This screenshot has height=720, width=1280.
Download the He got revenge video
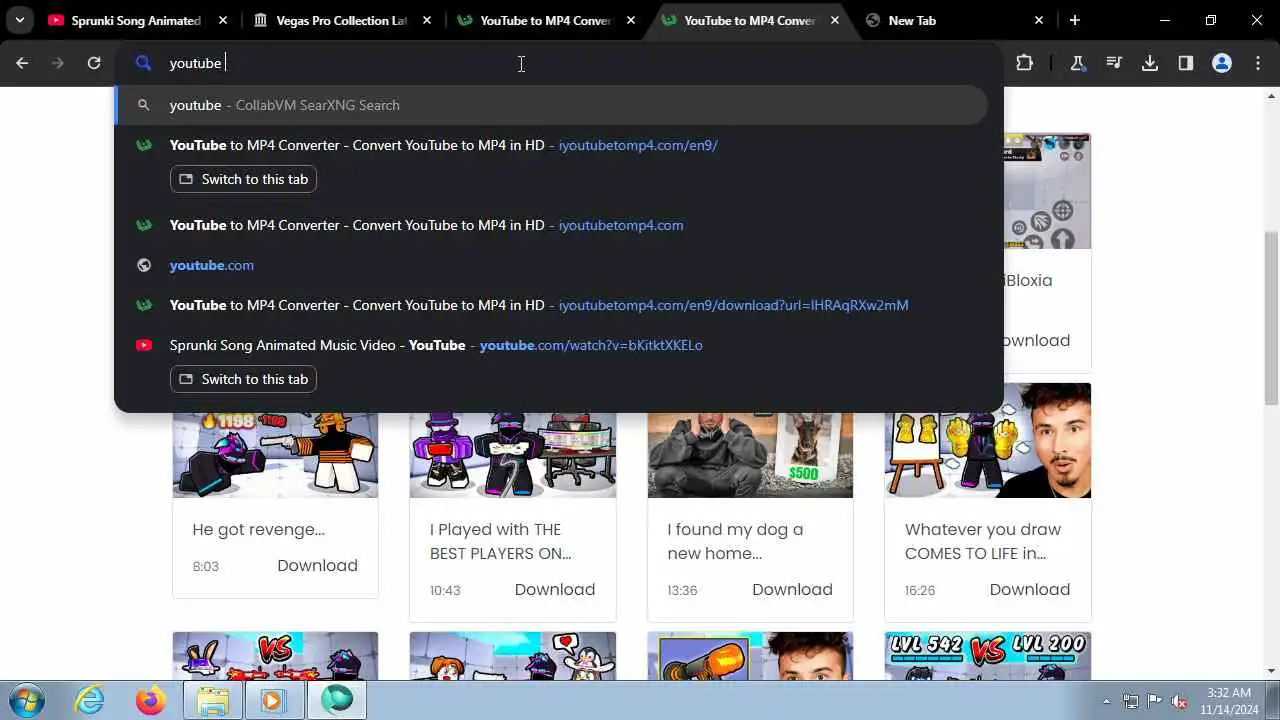pos(317,565)
